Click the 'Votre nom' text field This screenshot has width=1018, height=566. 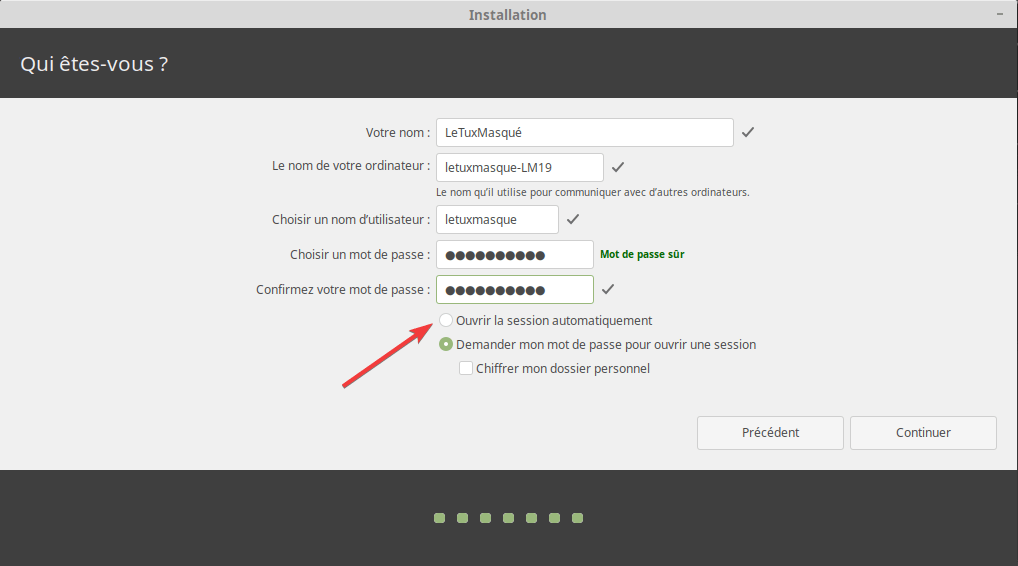coord(584,132)
